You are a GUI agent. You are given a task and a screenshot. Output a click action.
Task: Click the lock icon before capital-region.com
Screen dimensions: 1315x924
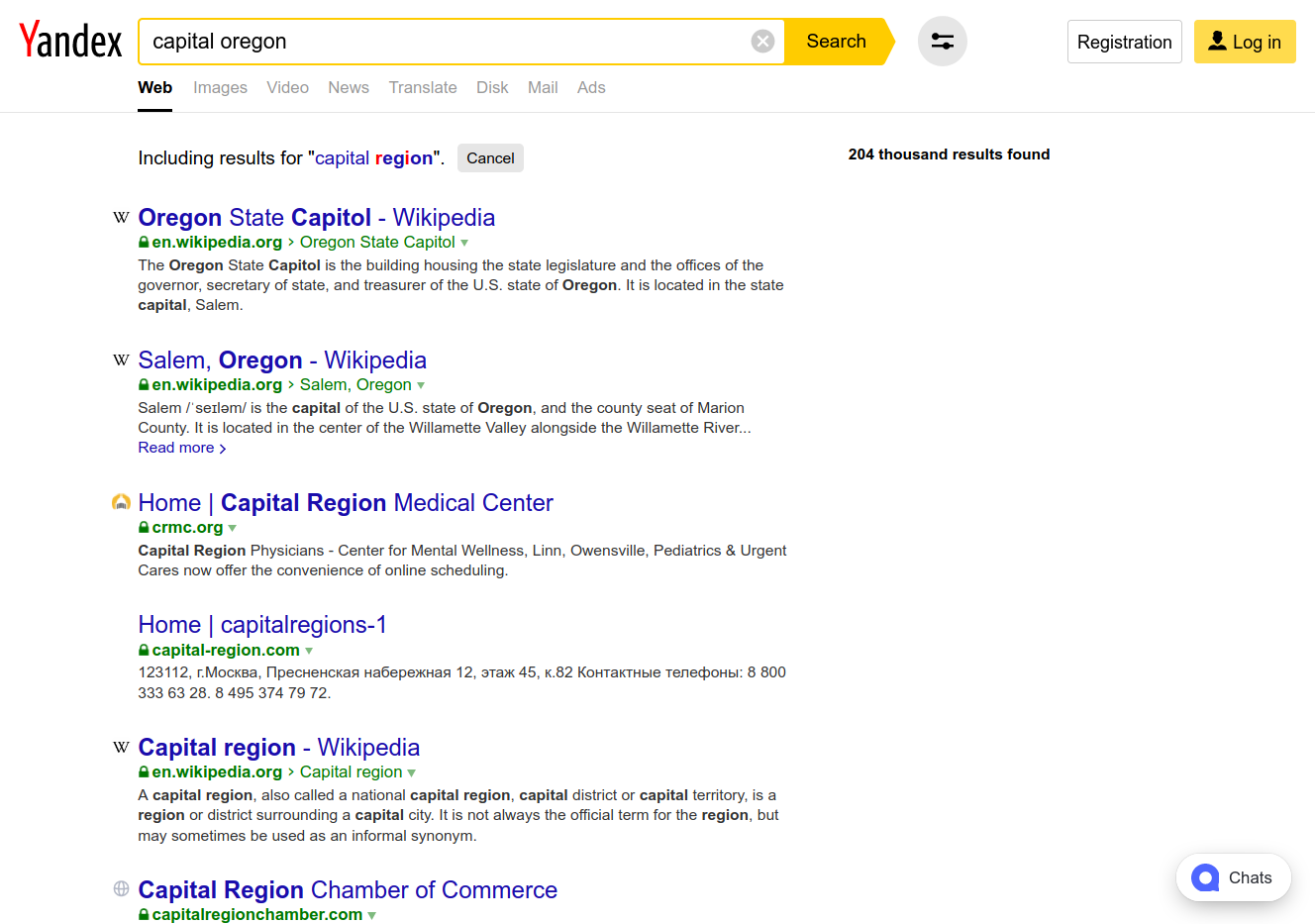point(144,651)
